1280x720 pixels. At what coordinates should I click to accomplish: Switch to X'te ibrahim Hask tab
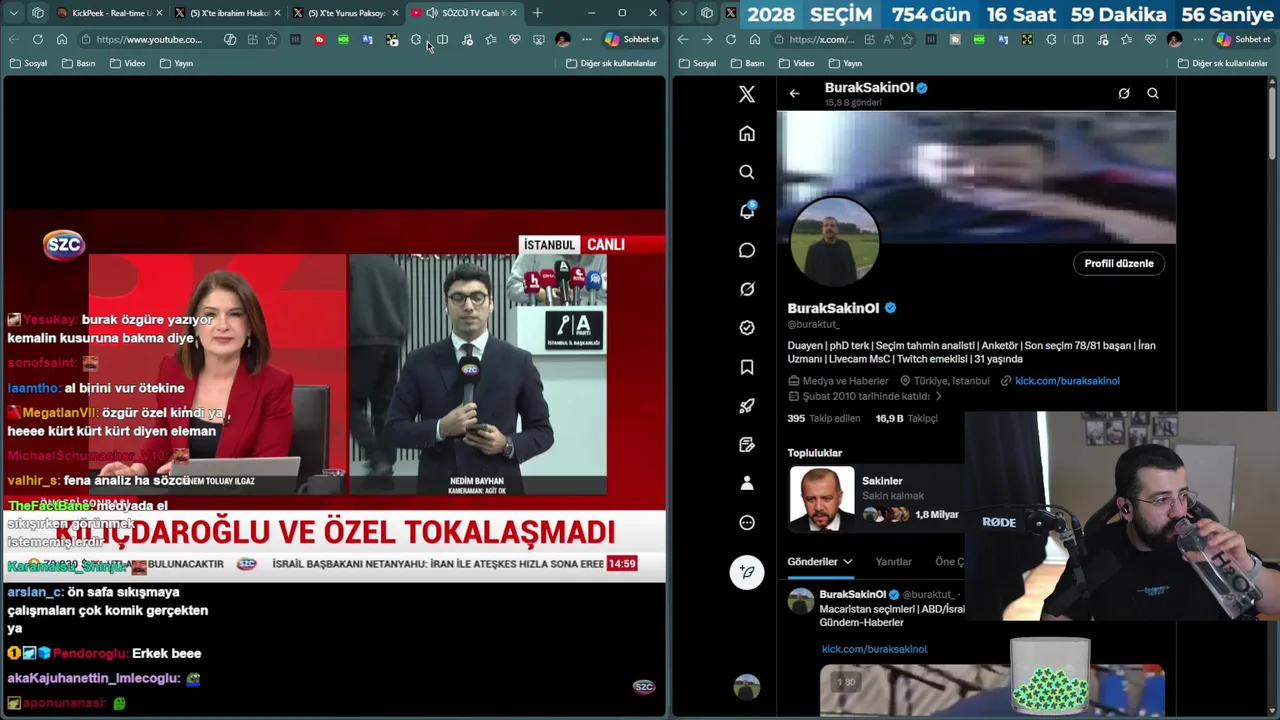click(229, 13)
